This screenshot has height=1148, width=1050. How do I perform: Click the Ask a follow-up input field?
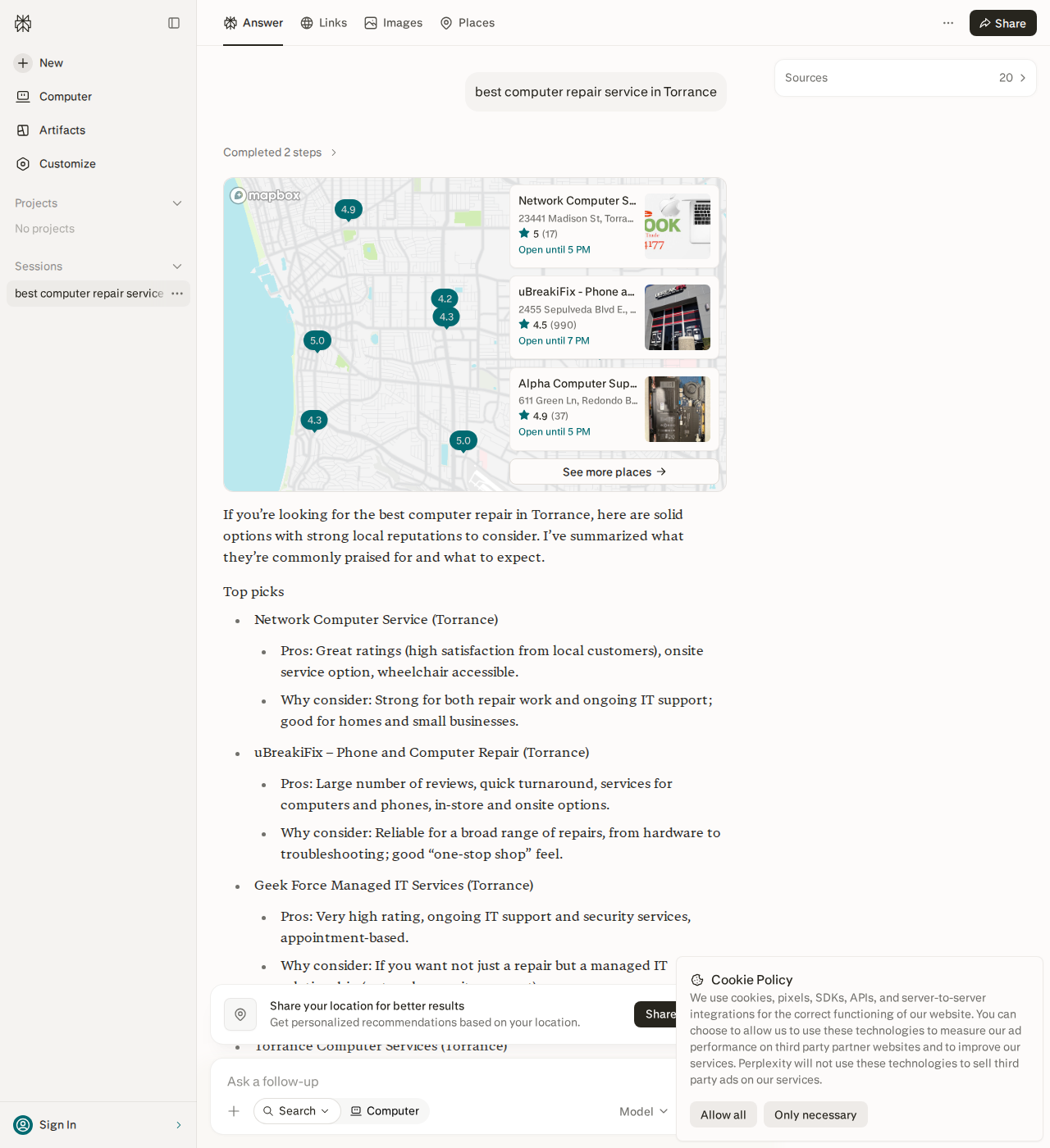(x=443, y=1082)
